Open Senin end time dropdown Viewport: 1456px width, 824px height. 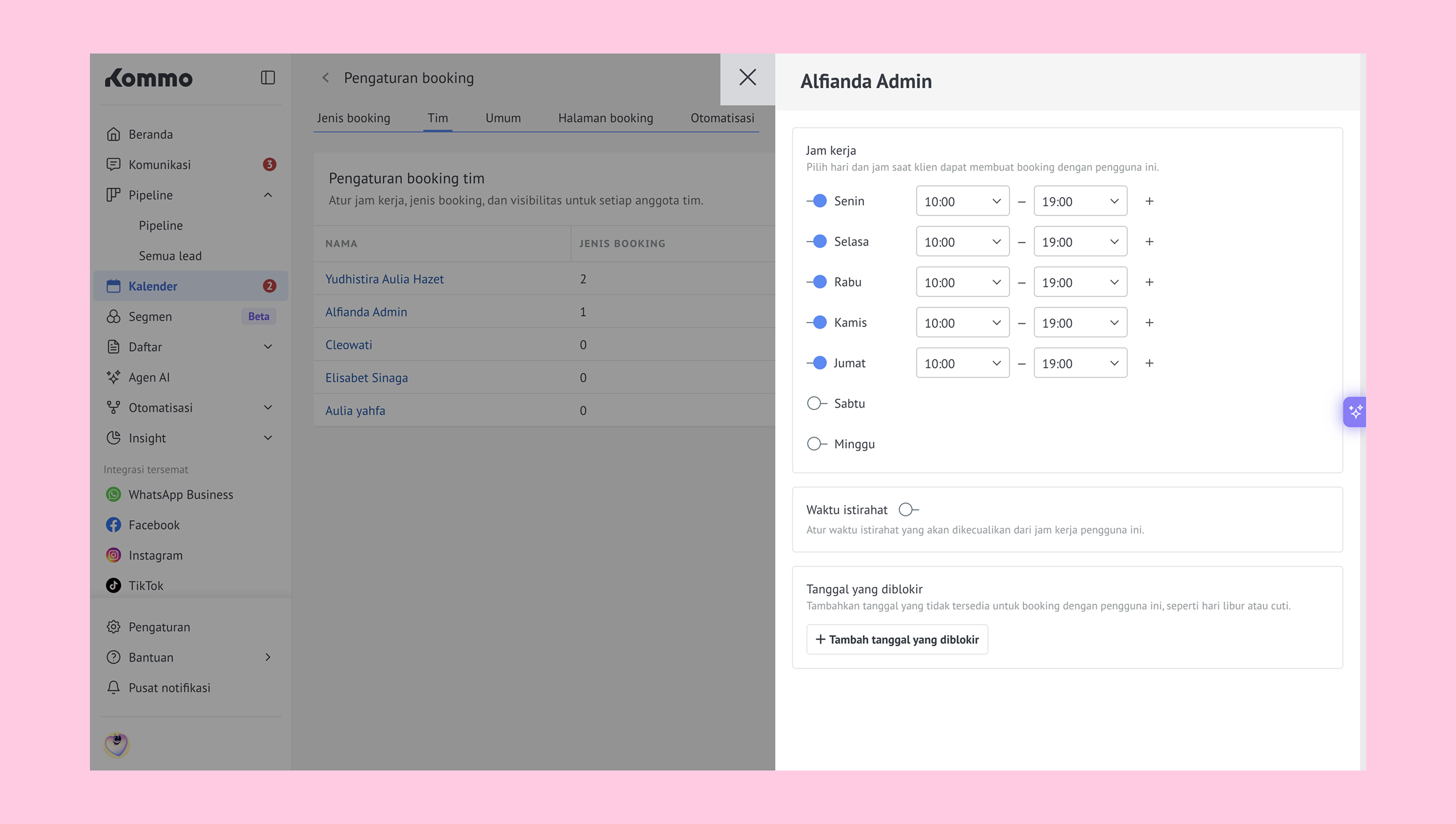pyautogui.click(x=1080, y=201)
